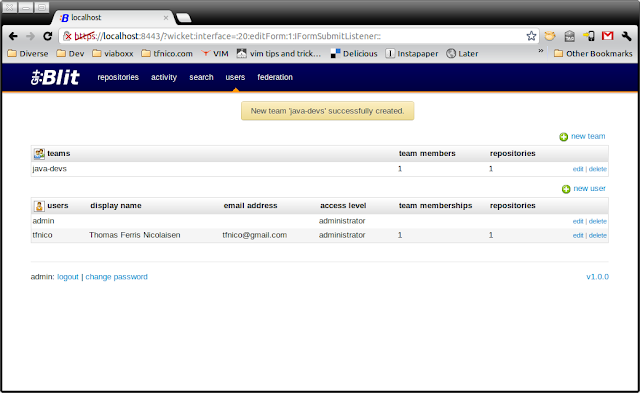Viewport: 640px width, 393px height.
Task: Click the box extension icon in toolbar
Action: [569, 36]
